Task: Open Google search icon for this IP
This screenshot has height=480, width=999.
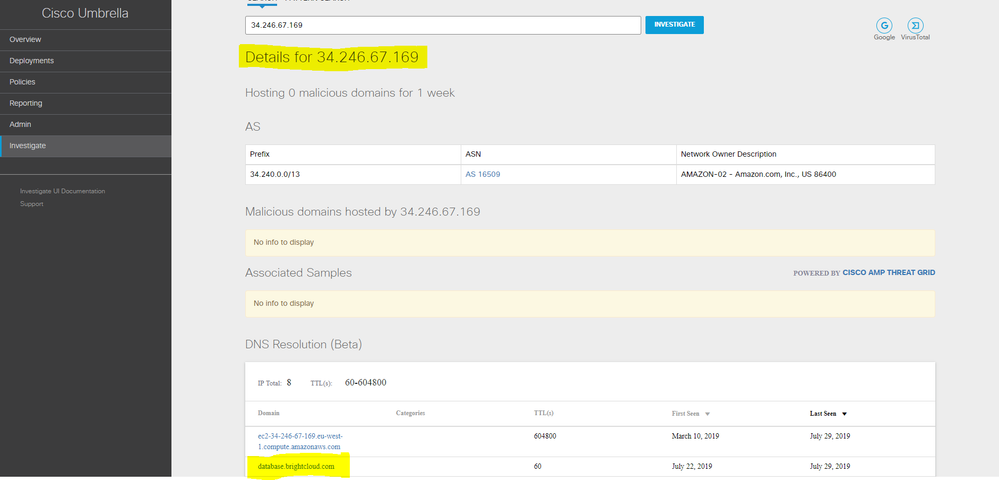Action: [x=884, y=25]
